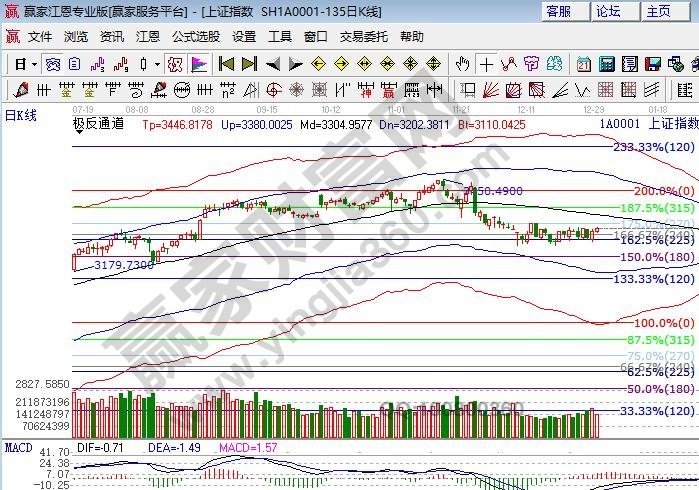The height and width of the screenshot is (490, 699).
Task: Jump to first bar with skip-to-start icon
Action: pyautogui.click(x=226, y=64)
